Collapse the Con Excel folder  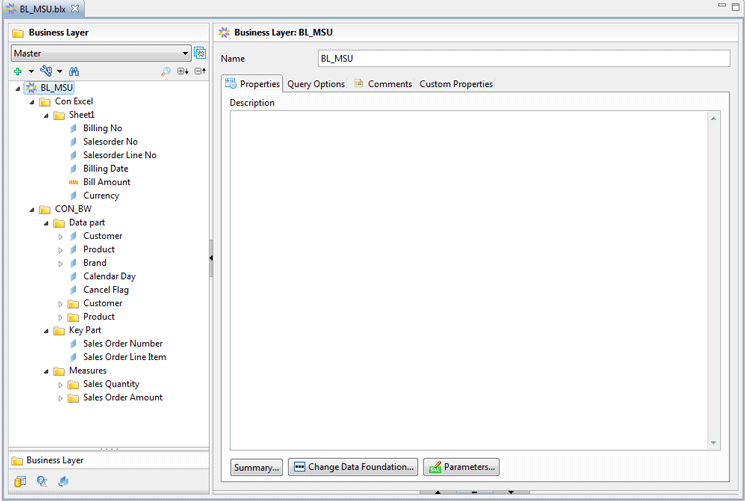(32, 102)
